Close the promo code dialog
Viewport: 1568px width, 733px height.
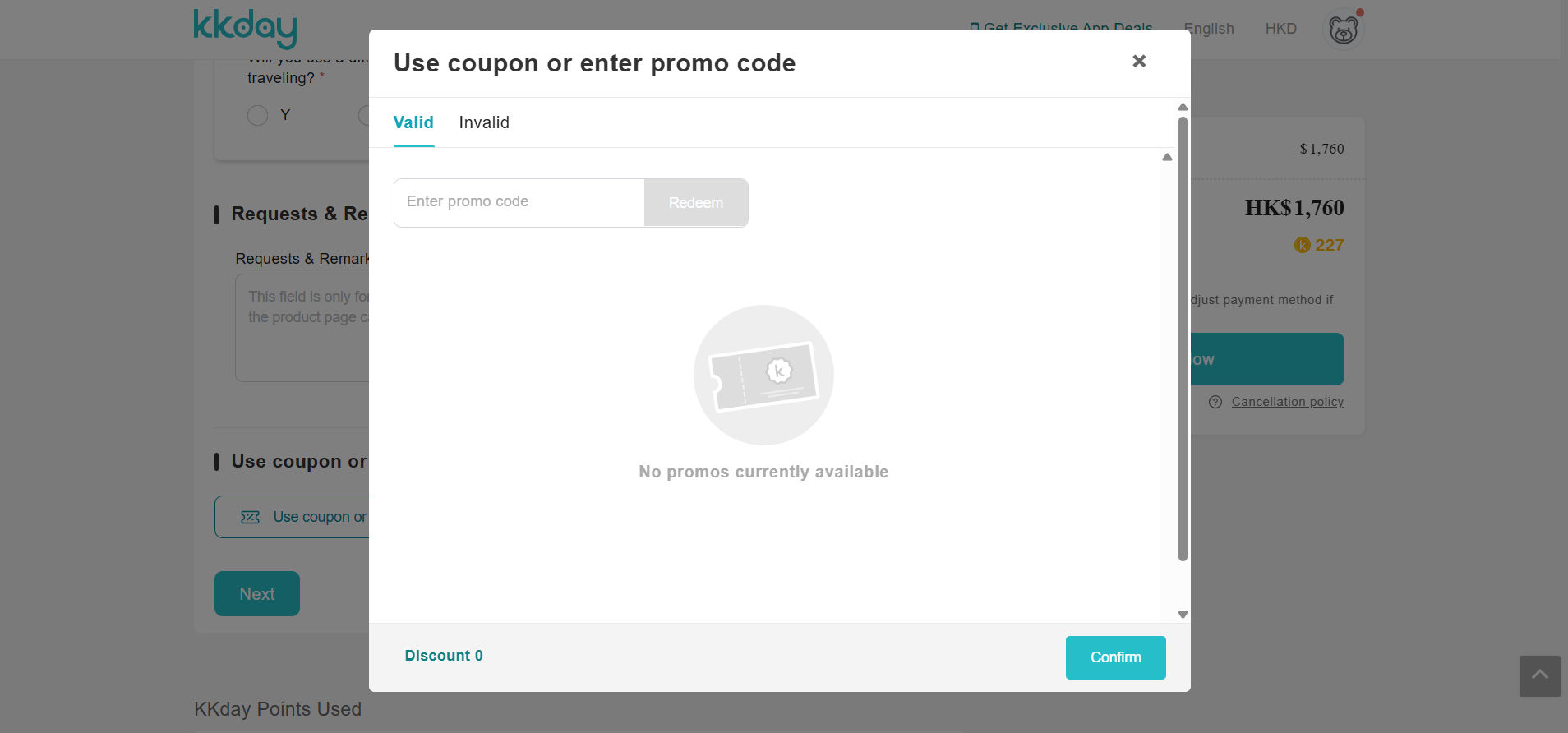(1139, 61)
